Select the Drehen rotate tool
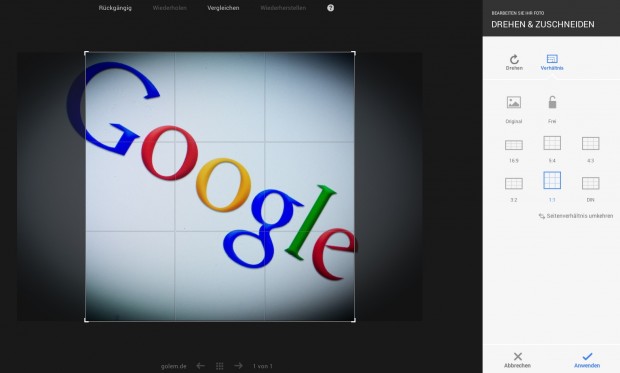 click(x=514, y=62)
